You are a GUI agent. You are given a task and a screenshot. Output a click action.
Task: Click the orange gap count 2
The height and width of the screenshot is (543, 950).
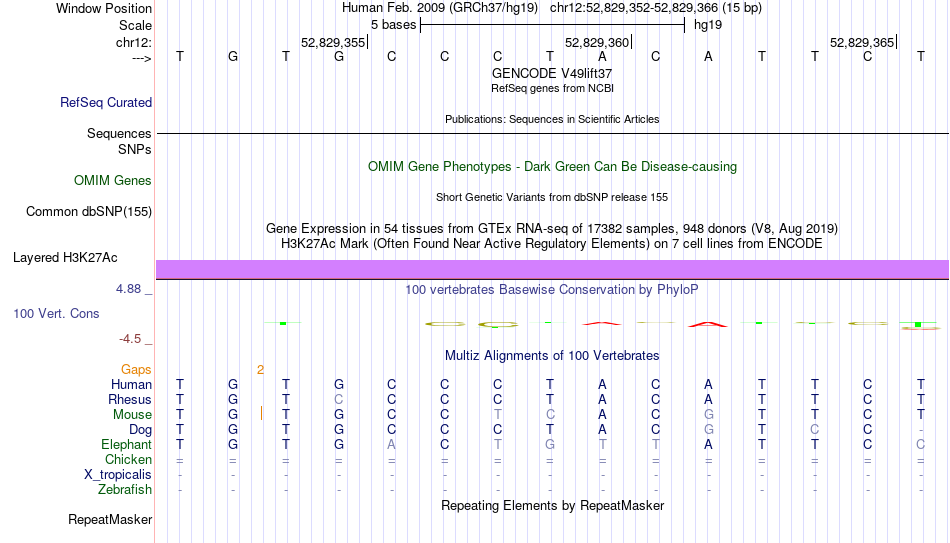(x=261, y=370)
